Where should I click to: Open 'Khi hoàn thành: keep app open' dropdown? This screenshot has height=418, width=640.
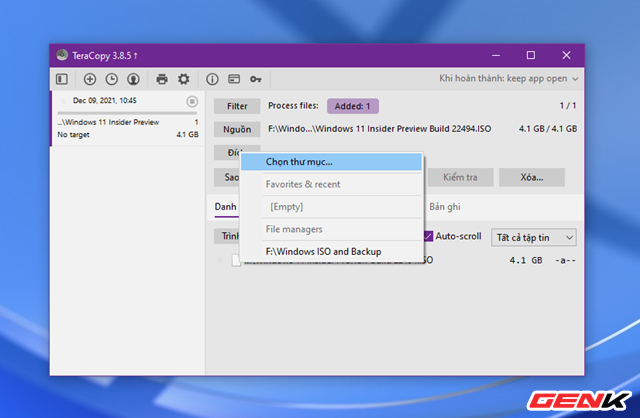point(509,78)
